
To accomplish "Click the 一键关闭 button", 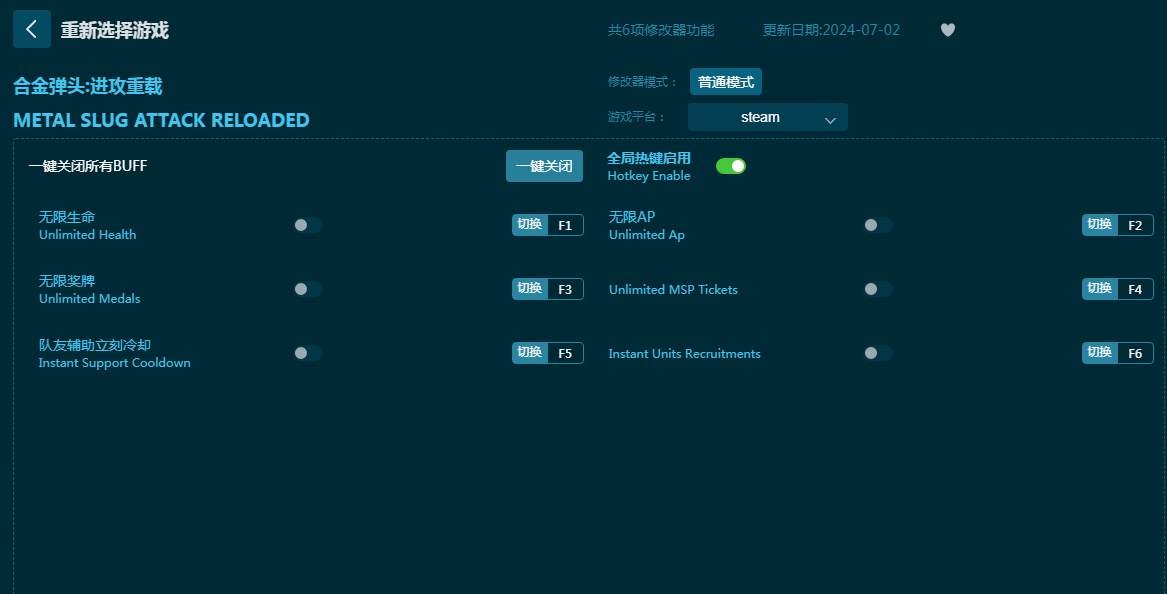I will [x=544, y=166].
